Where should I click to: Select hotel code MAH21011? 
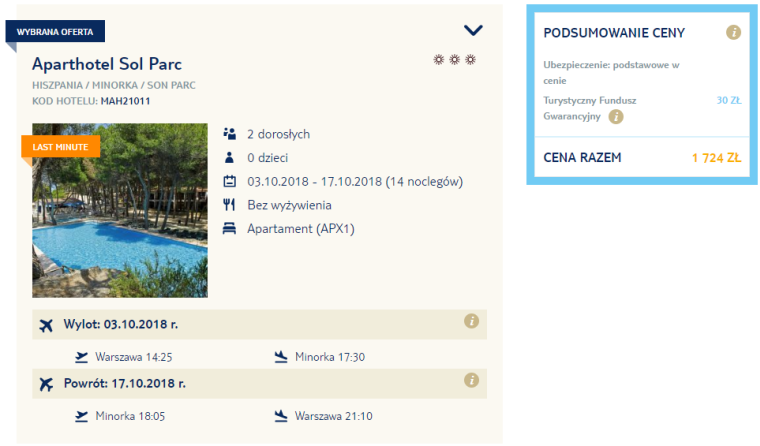tap(126, 101)
